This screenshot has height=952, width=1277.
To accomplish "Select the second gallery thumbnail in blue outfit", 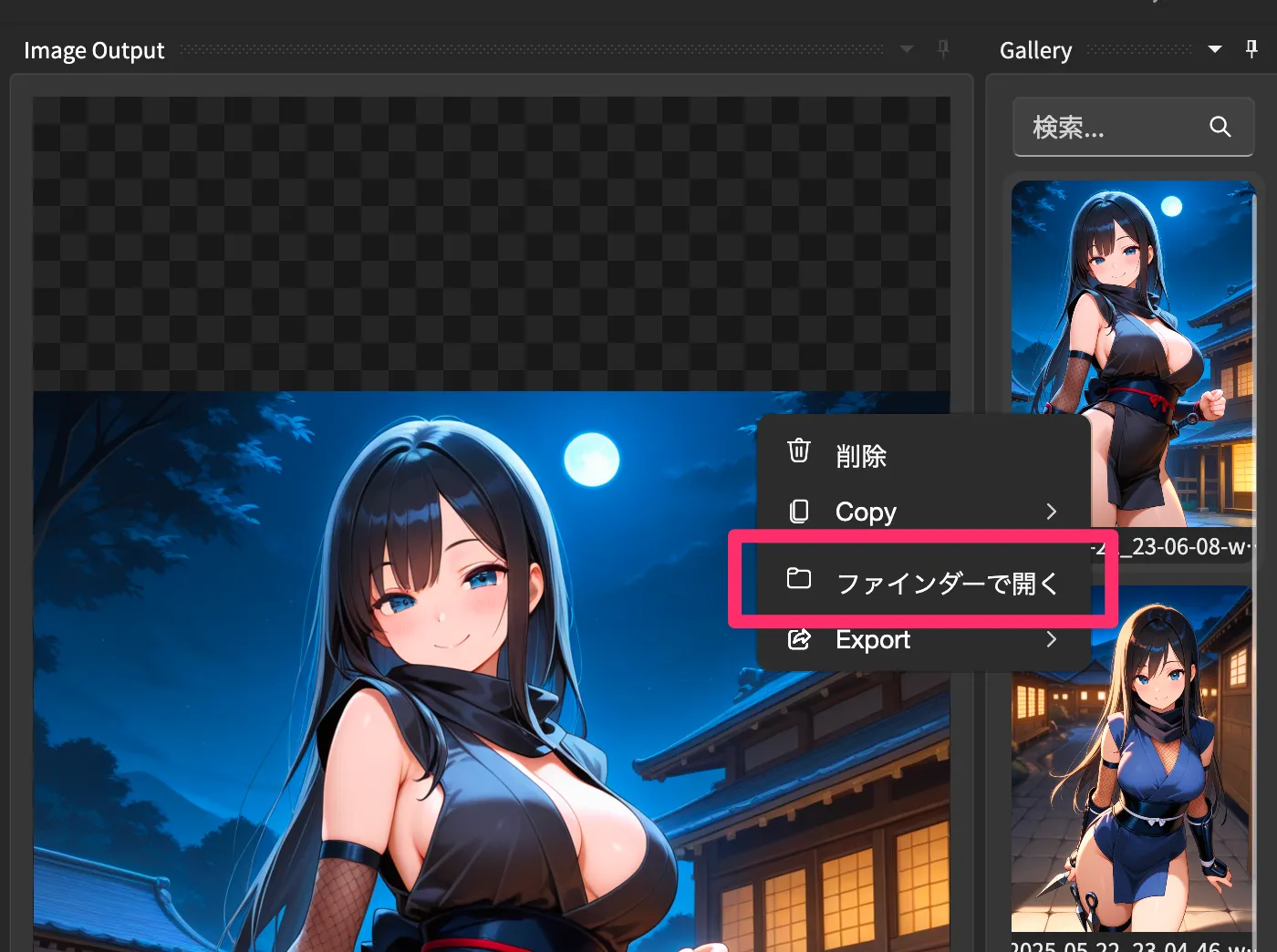I will (1133, 759).
